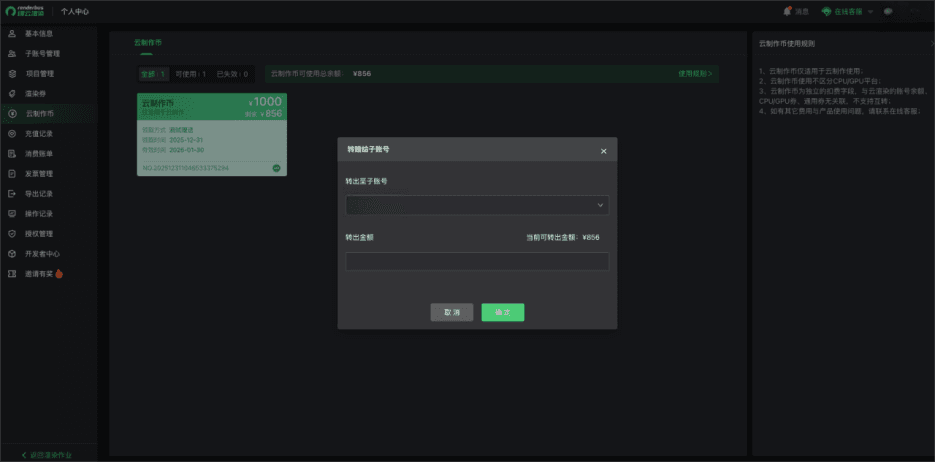
Task: Expand the 转出至子账号 dropdown
Action: point(476,205)
